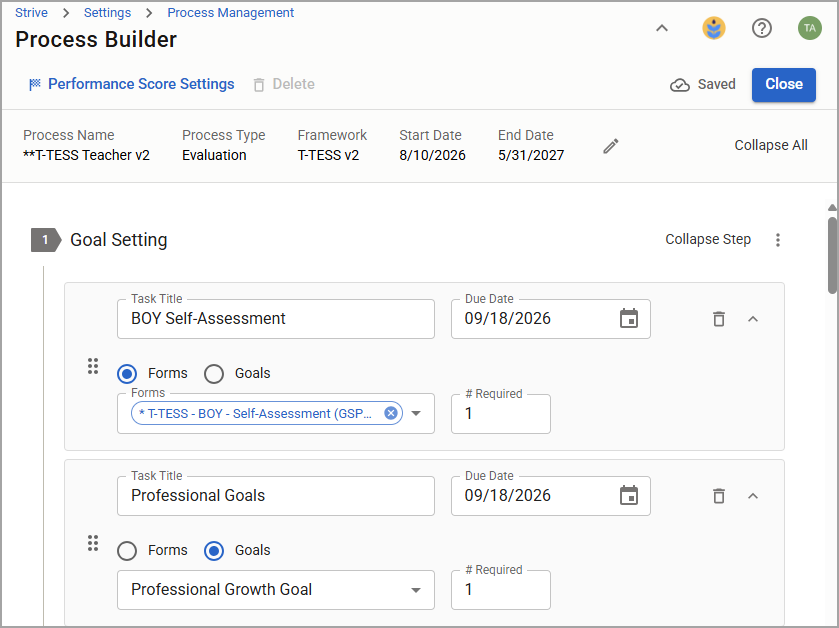Remove the T-TESS BOY Self-Assessment form chip
Image resolution: width=839 pixels, height=628 pixels.
[391, 413]
